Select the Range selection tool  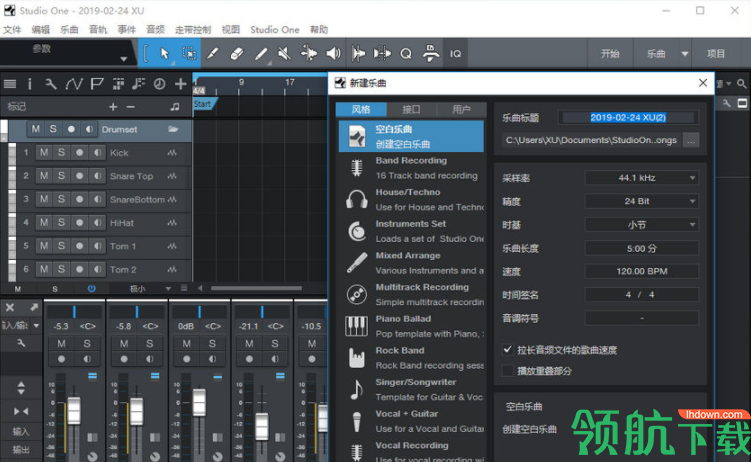[x=189, y=54]
